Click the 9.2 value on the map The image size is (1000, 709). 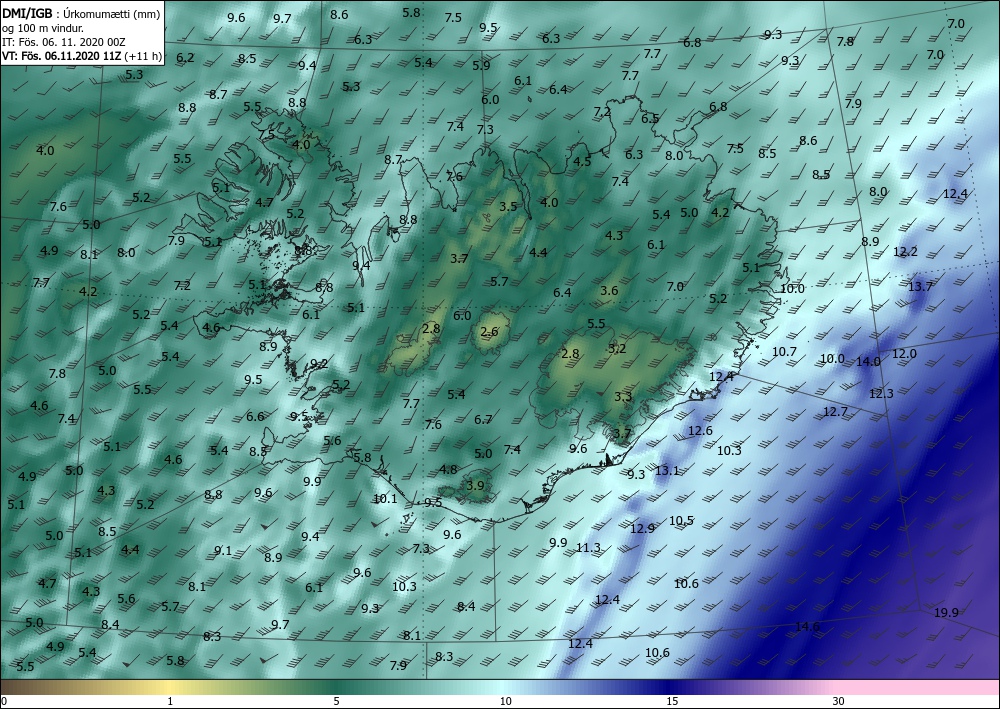pos(319,364)
